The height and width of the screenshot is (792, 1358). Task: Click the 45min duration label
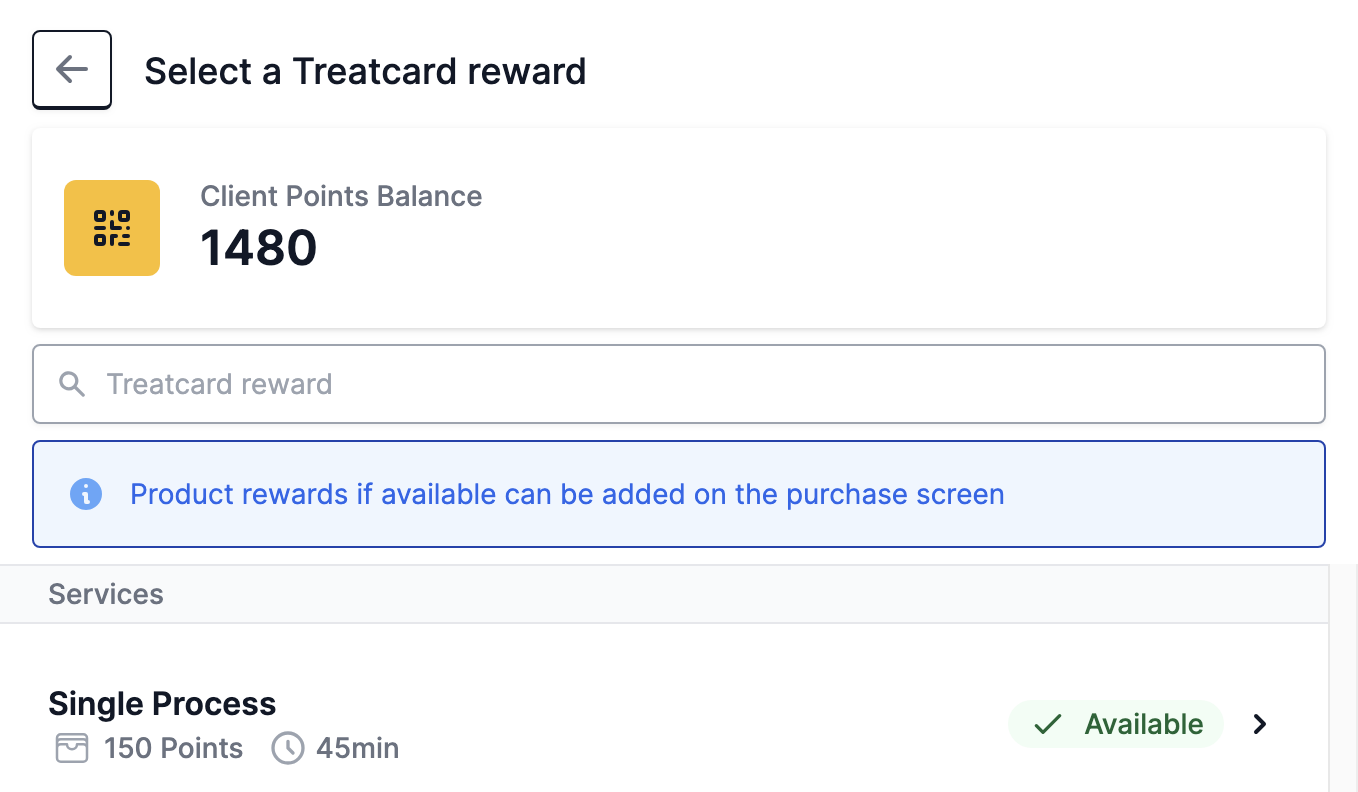coord(358,748)
